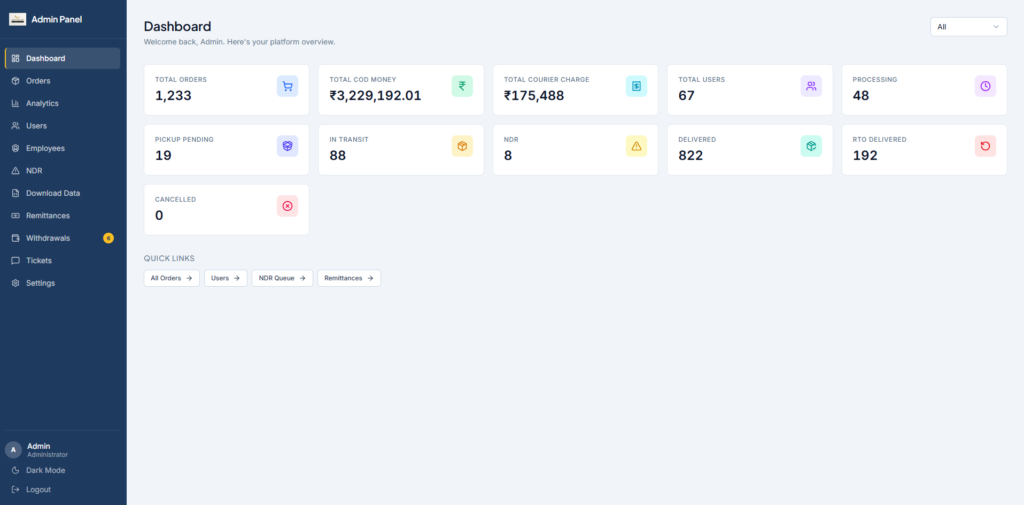This screenshot has height=505, width=1024.
Task: Open the All filter dropdown
Action: (968, 27)
